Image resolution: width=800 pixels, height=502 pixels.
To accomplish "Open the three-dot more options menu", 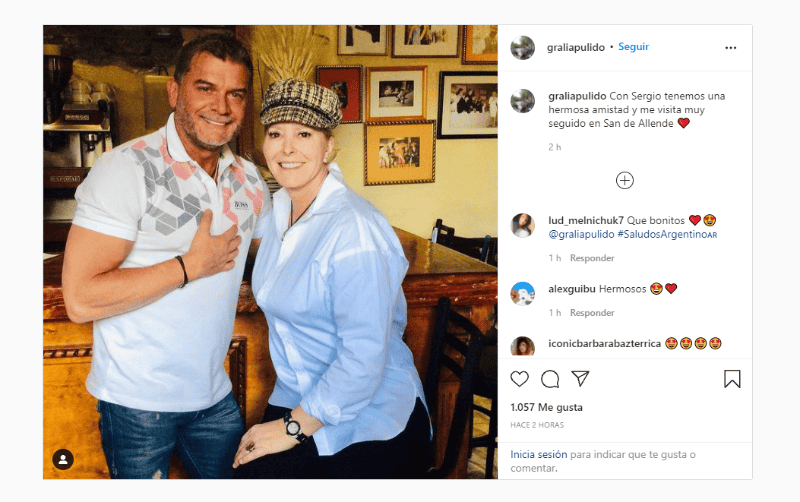I will [731, 47].
